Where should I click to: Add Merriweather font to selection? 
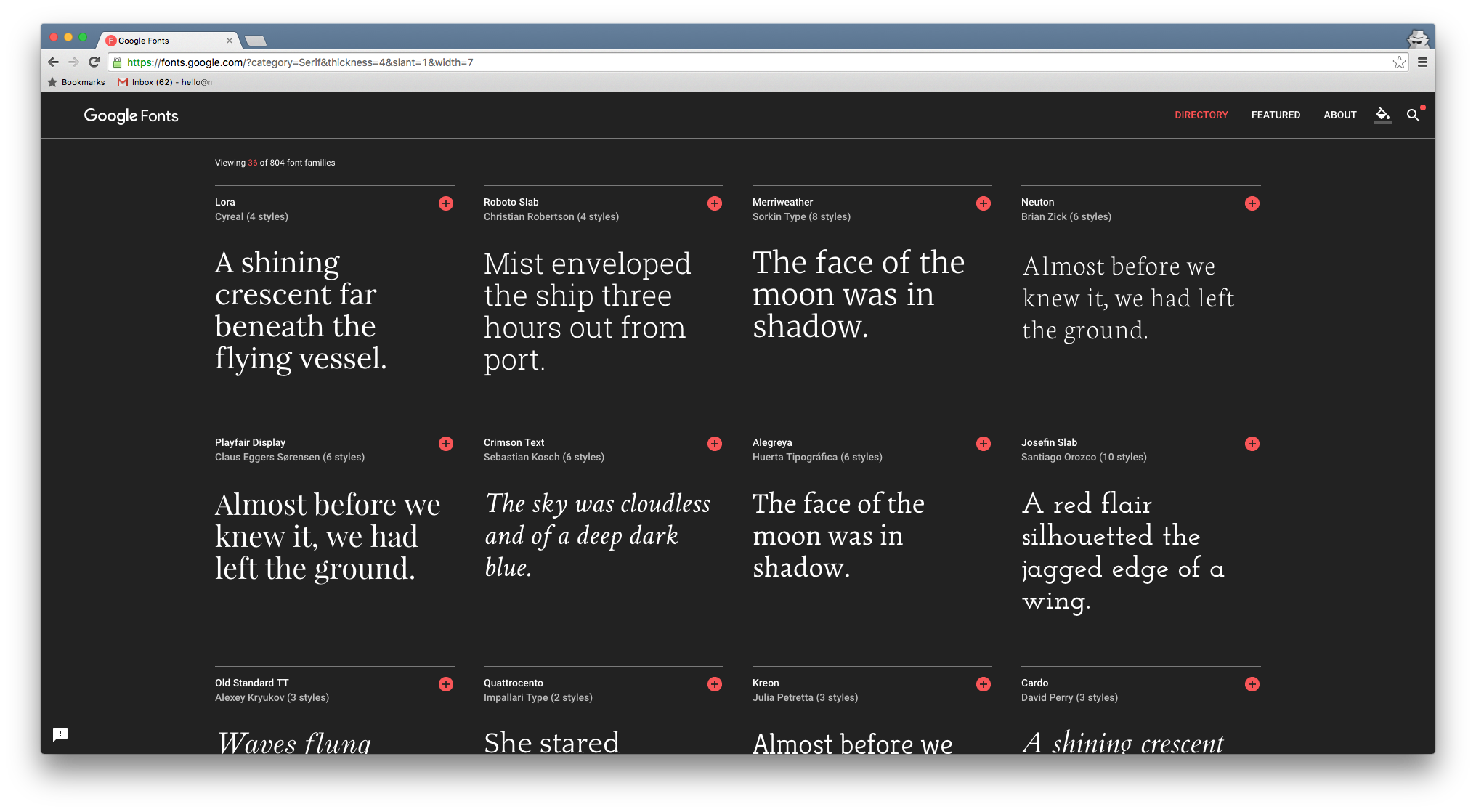click(984, 203)
